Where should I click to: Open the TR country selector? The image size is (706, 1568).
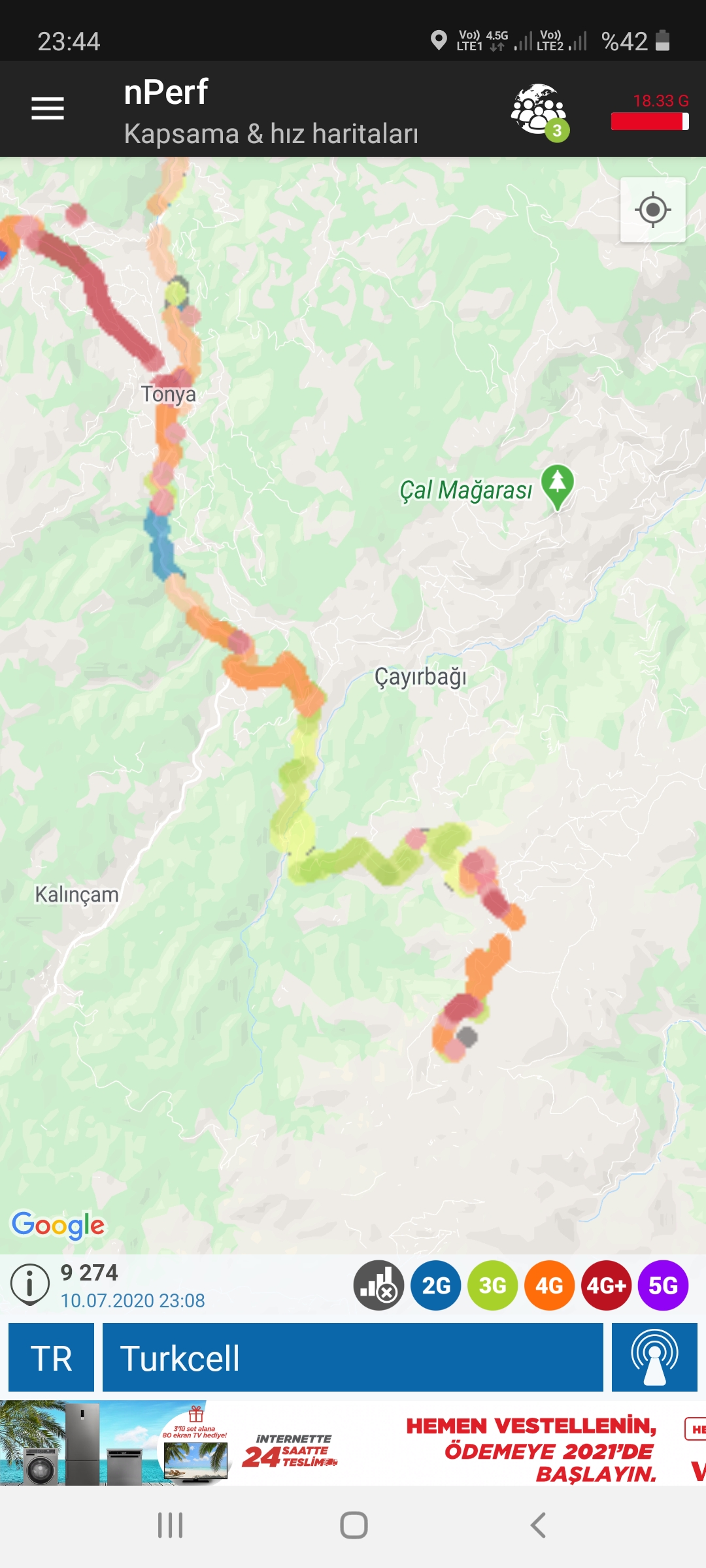52,1358
